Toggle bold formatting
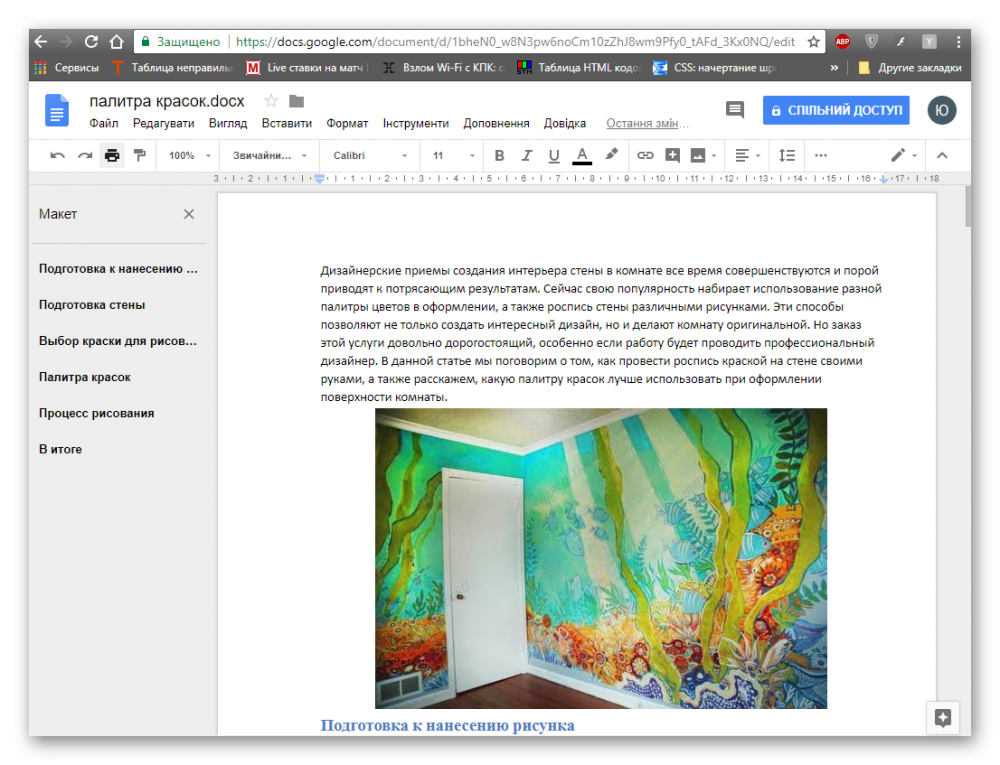The width and height of the screenshot is (1000, 765). point(500,156)
